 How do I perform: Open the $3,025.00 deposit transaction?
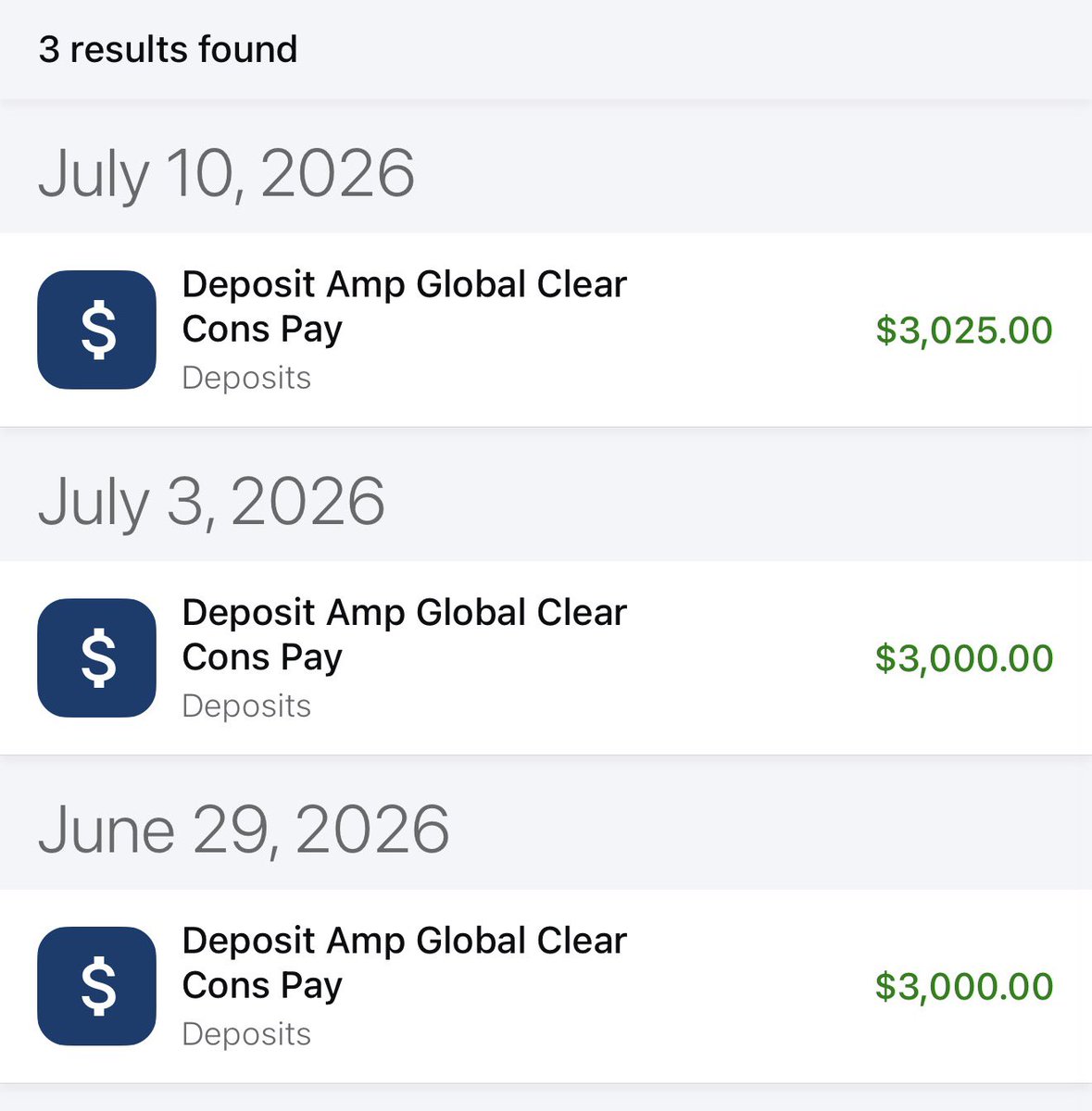[x=546, y=331]
